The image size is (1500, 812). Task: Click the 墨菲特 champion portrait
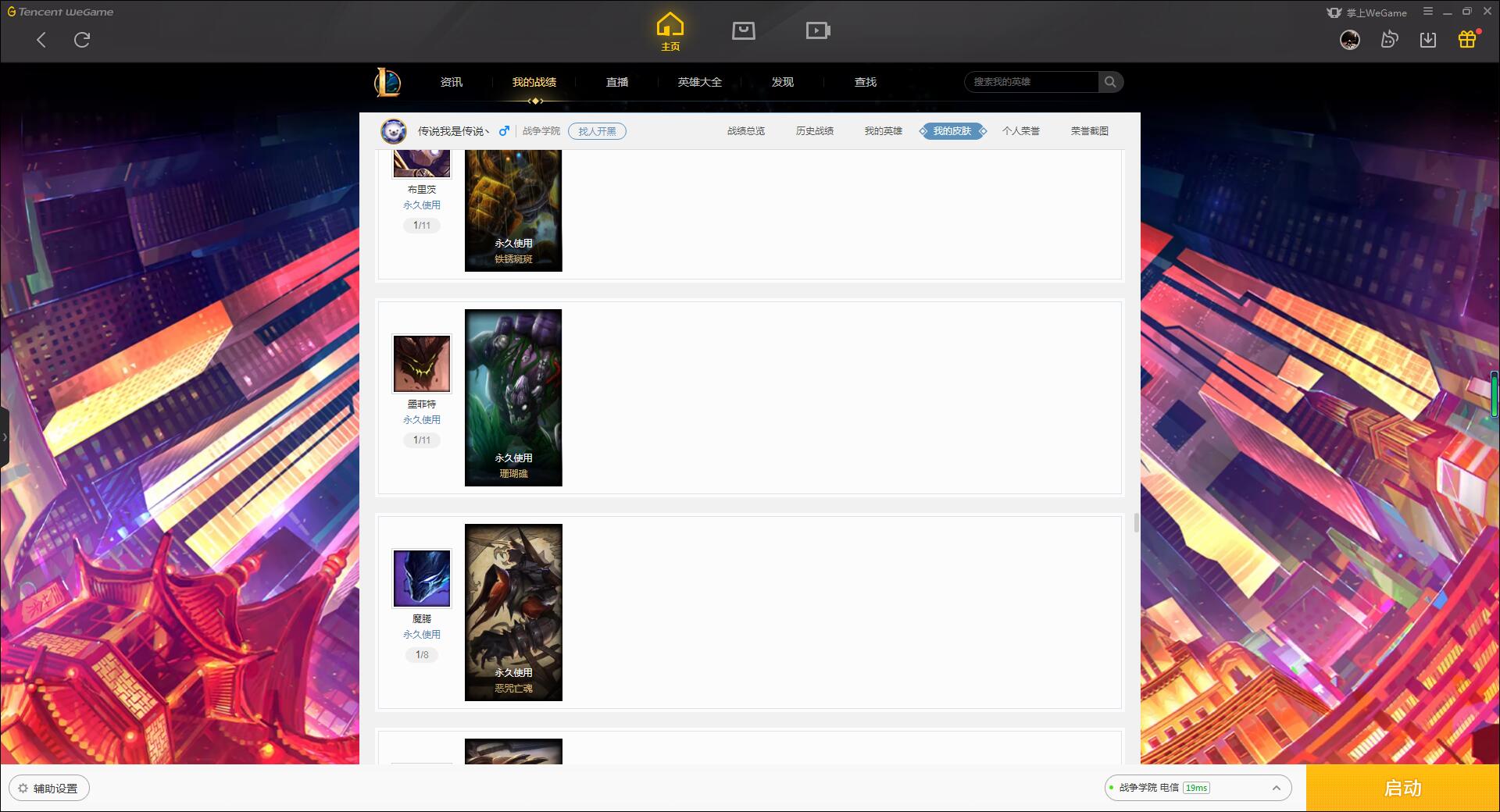(422, 364)
